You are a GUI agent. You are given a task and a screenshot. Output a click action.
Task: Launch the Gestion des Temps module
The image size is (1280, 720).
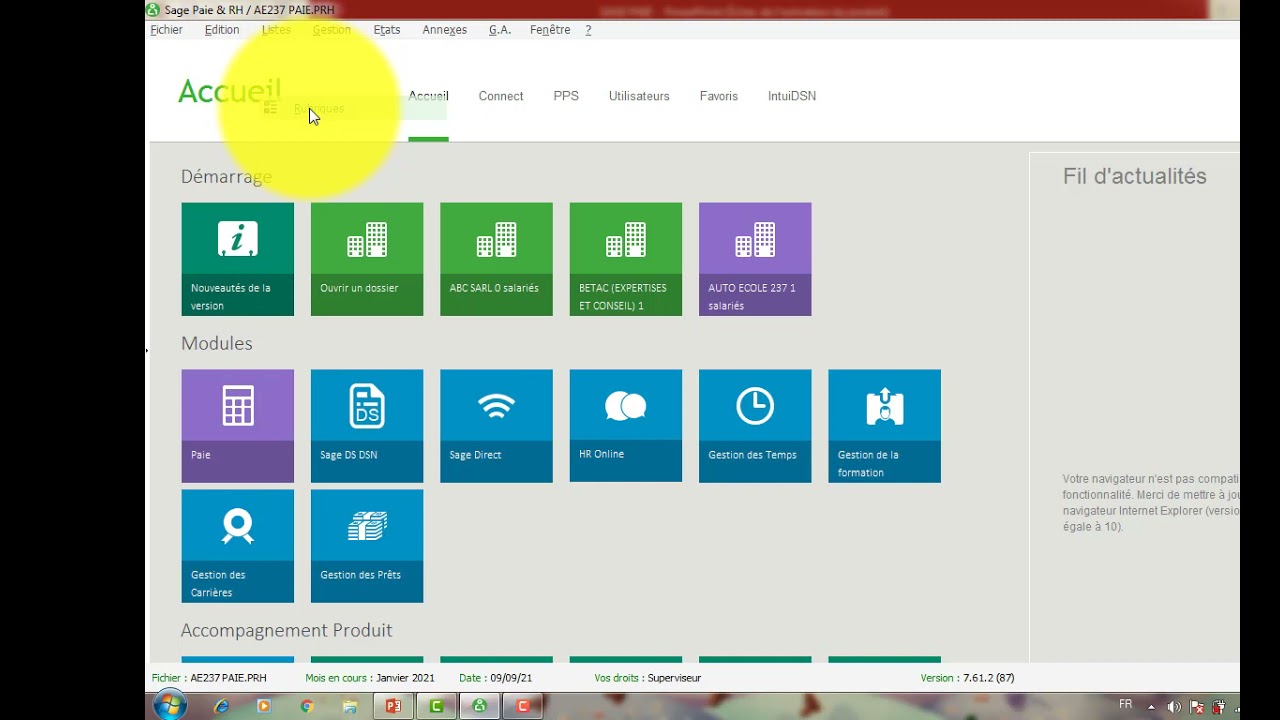(755, 426)
